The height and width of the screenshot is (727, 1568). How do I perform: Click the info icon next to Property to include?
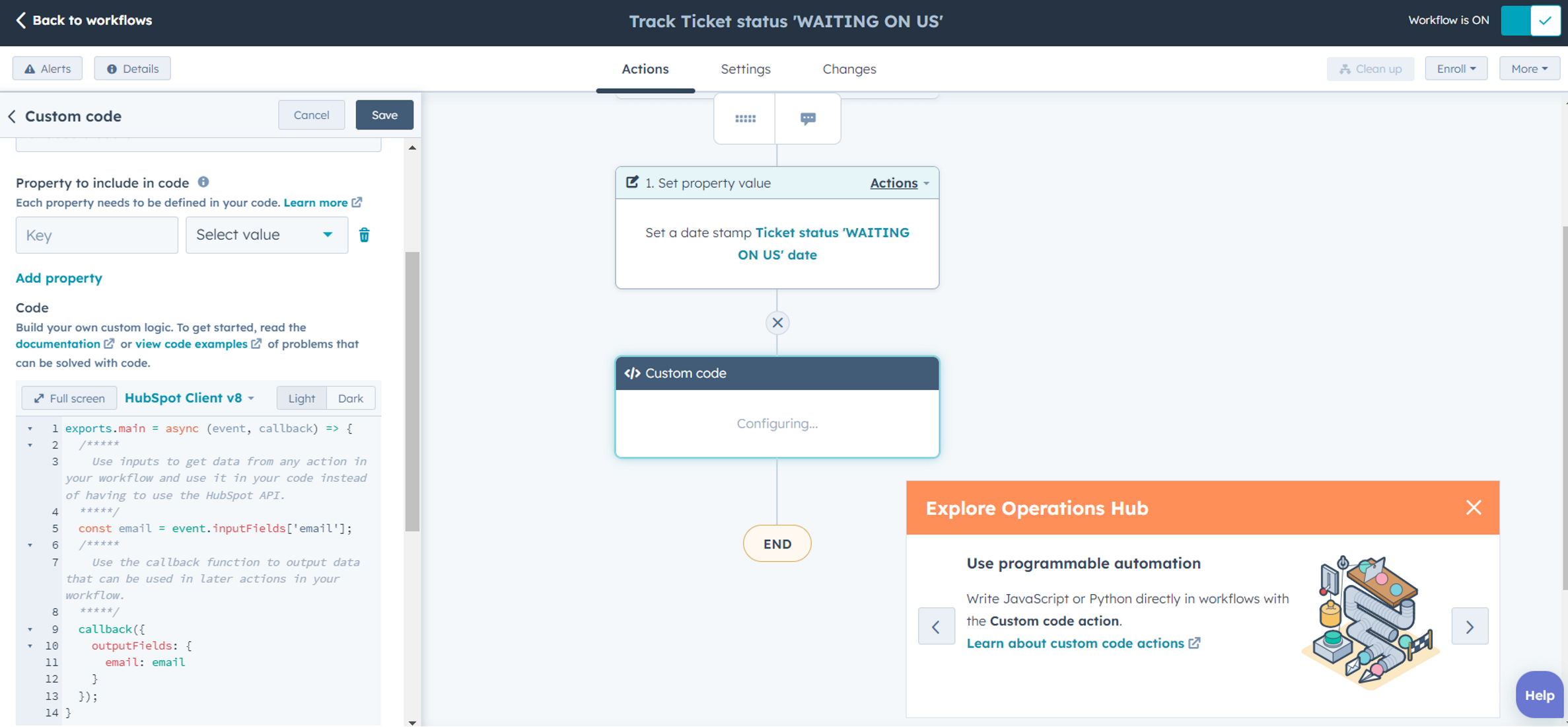pyautogui.click(x=203, y=182)
